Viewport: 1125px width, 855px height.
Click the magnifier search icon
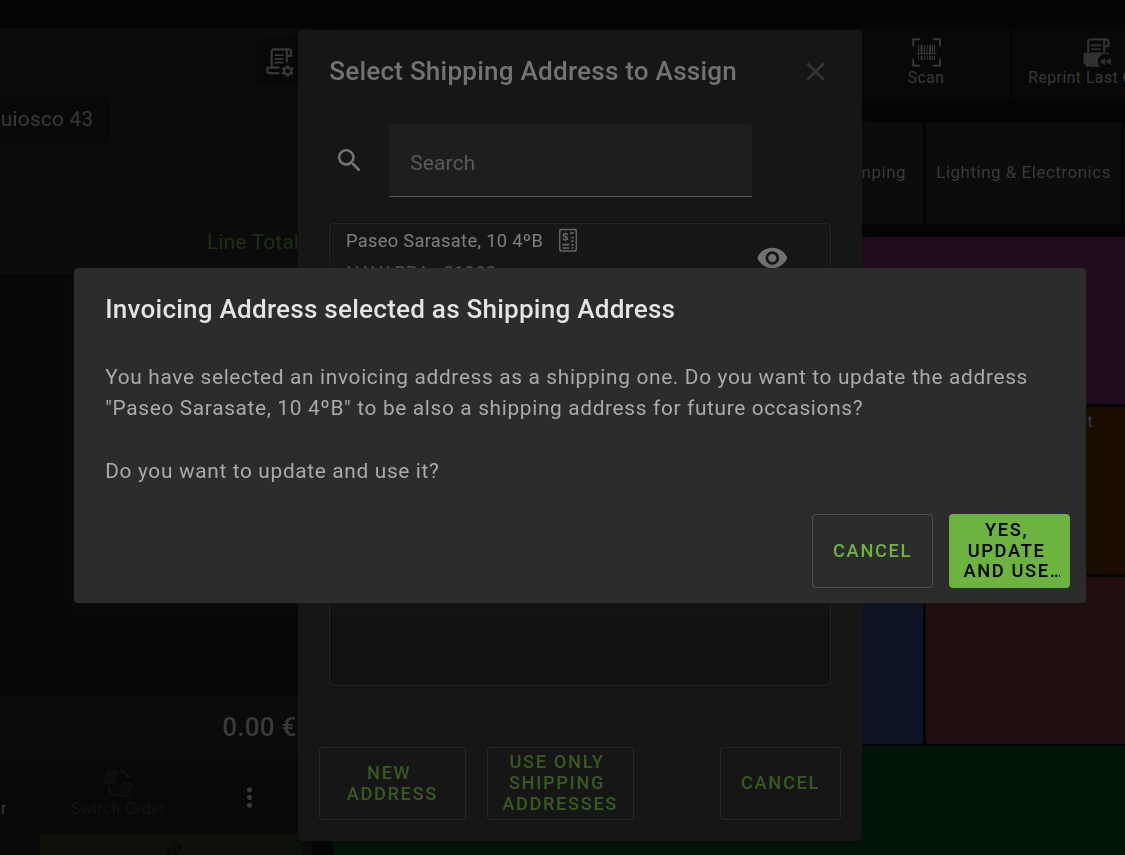coord(349,160)
